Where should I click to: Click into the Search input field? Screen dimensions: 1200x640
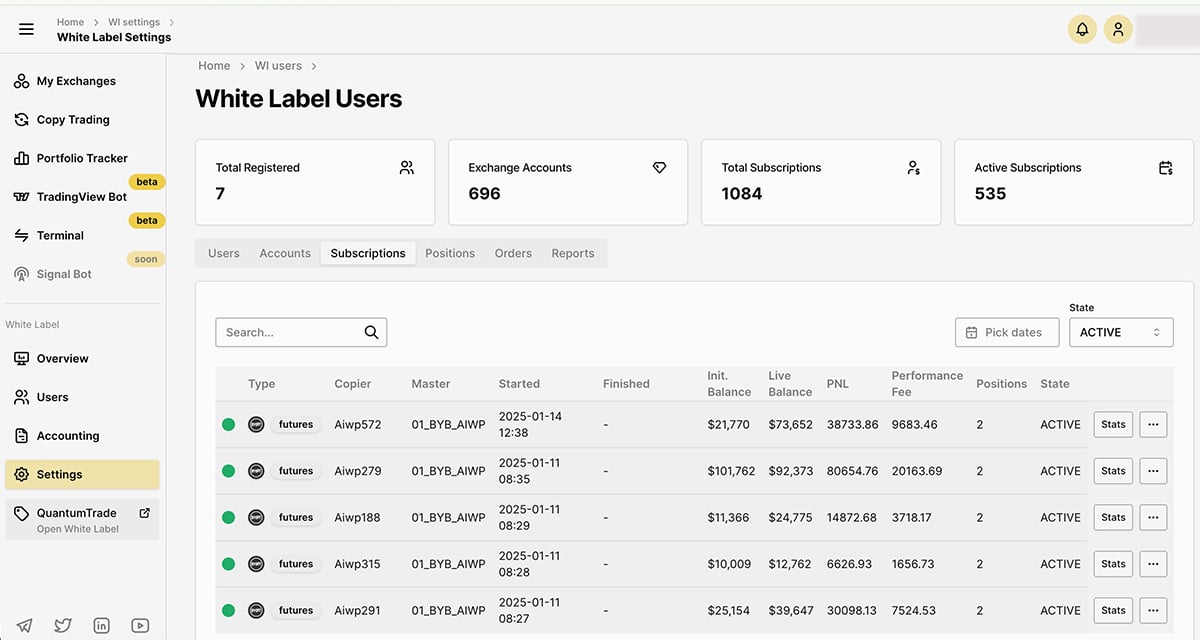[x=290, y=332]
